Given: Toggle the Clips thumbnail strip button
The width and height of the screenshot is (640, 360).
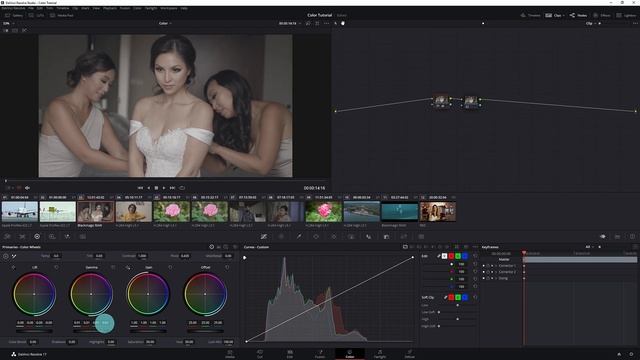Looking at the screenshot, I should (x=554, y=15).
